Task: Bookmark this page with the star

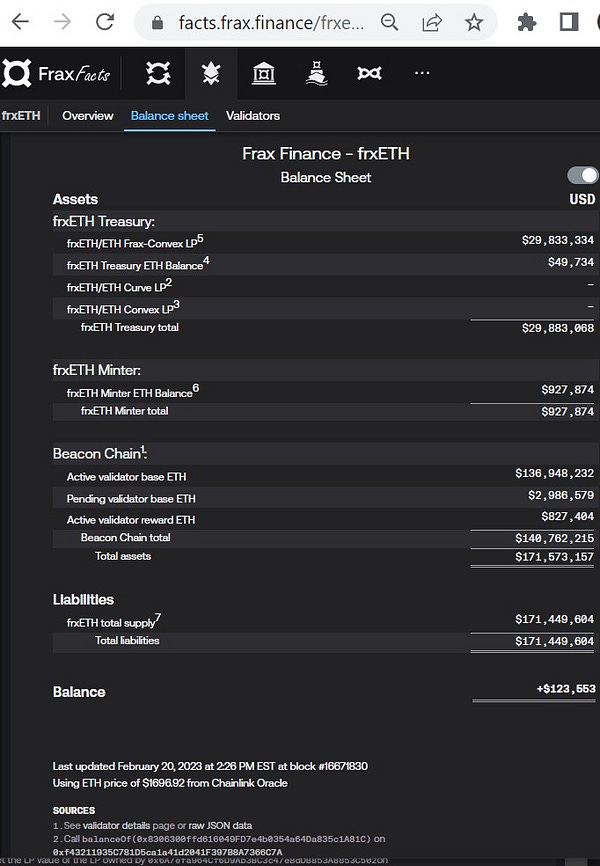Action: tap(473, 22)
